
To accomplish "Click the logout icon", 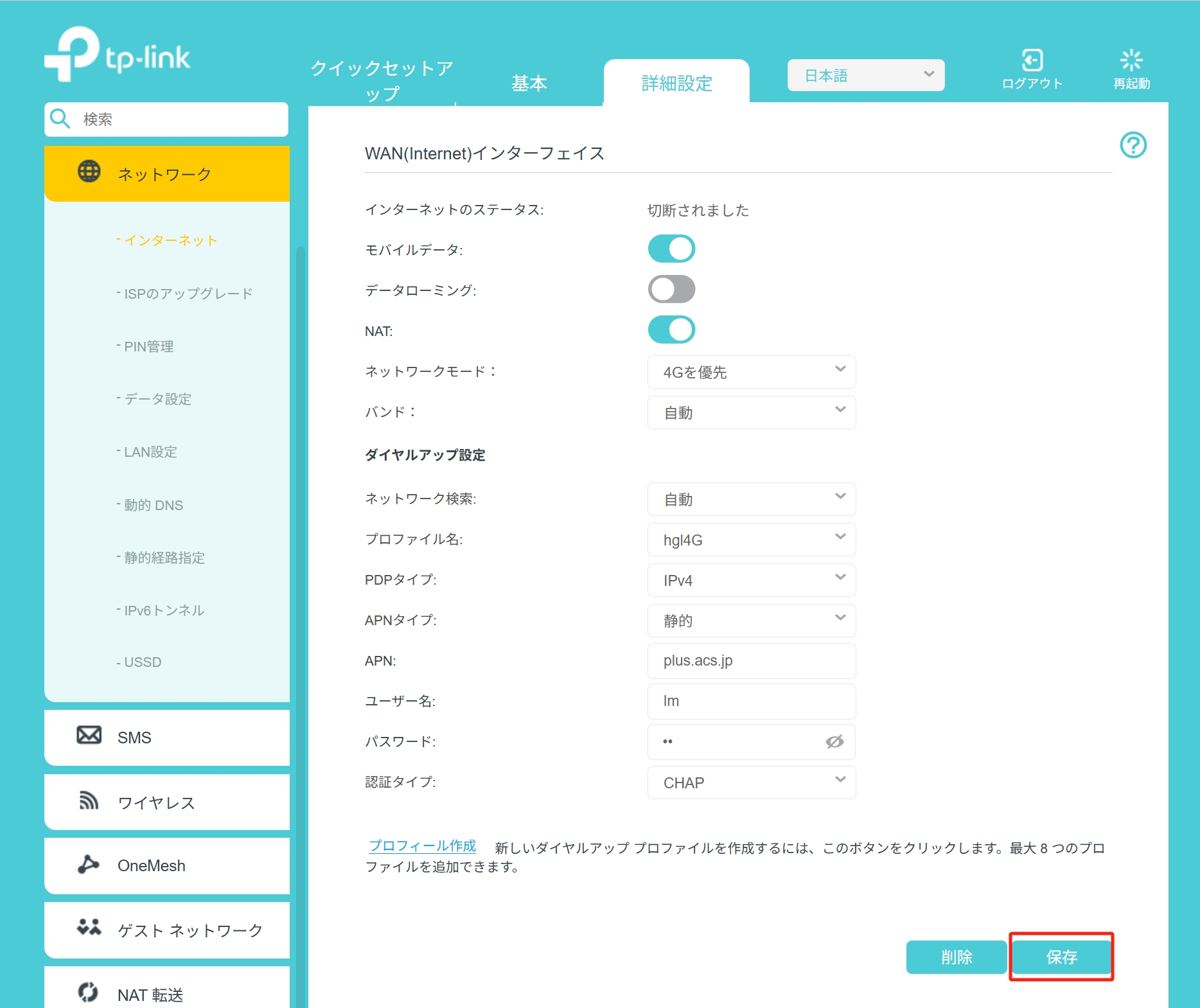I will [x=1032, y=60].
